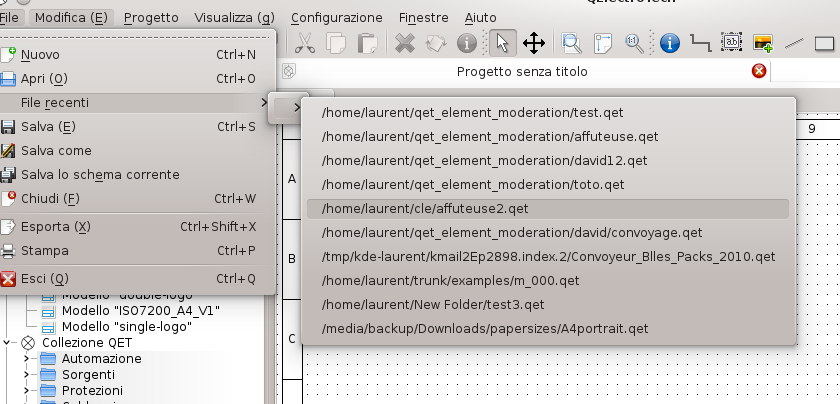Open the Visualizza (g) menu
Screen dimensions: 840x404
[x=235, y=18]
